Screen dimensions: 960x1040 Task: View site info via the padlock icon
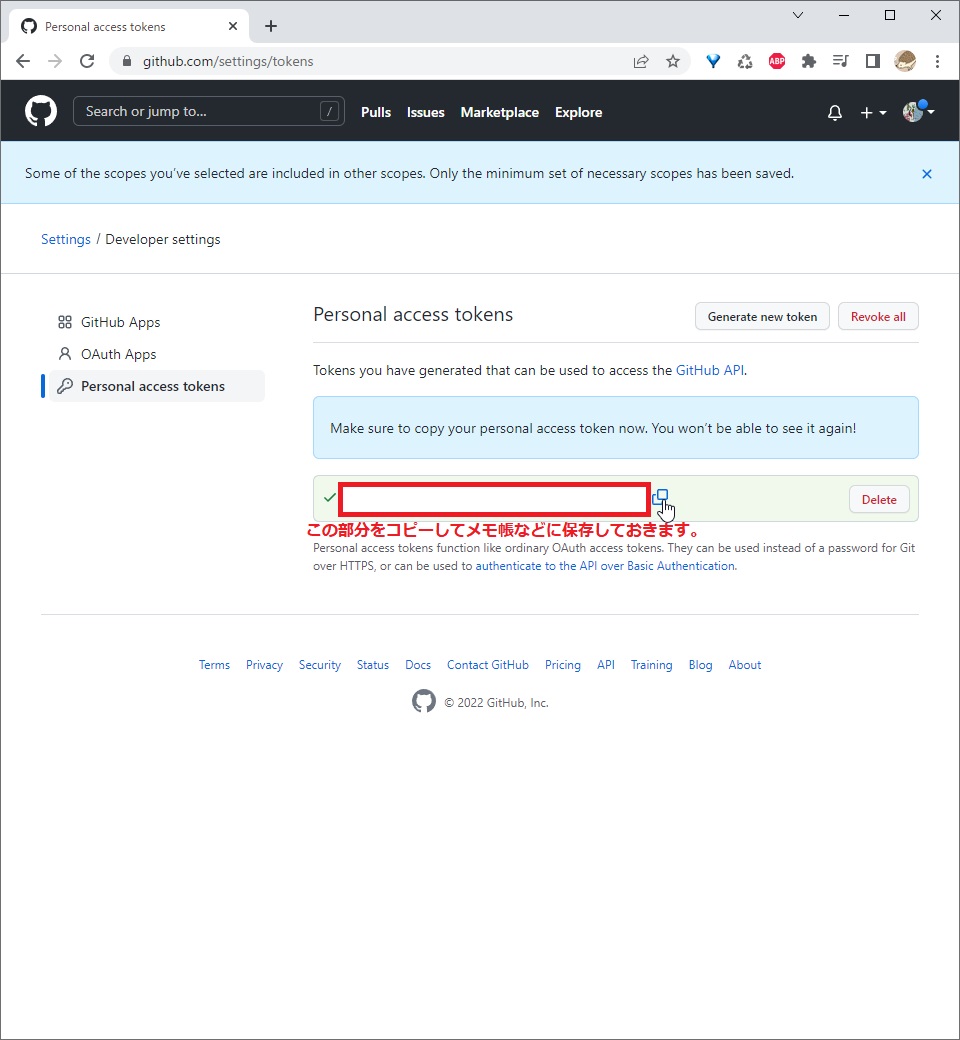127,61
